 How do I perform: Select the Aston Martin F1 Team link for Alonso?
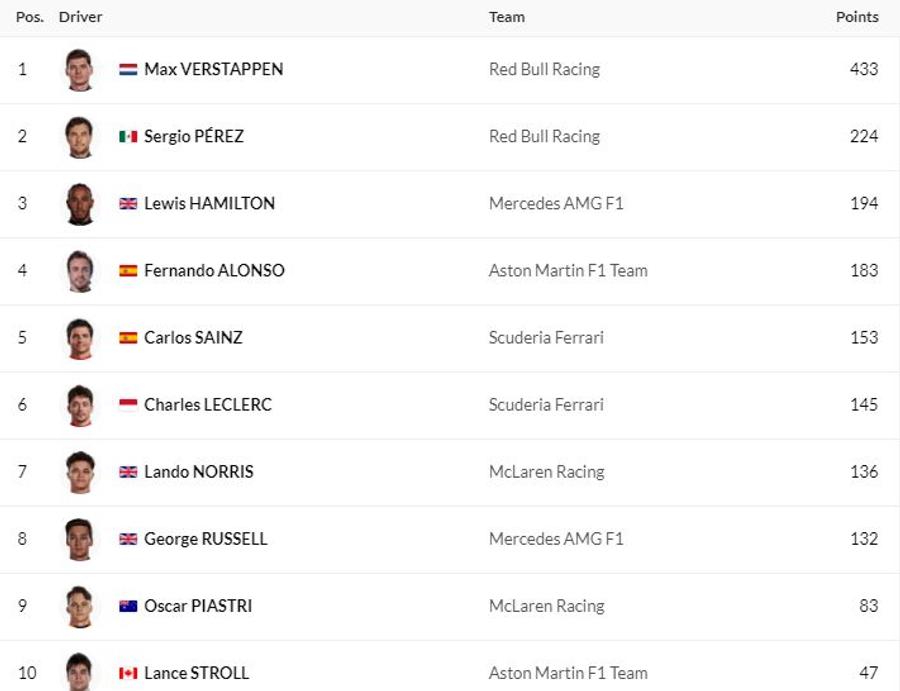(568, 271)
